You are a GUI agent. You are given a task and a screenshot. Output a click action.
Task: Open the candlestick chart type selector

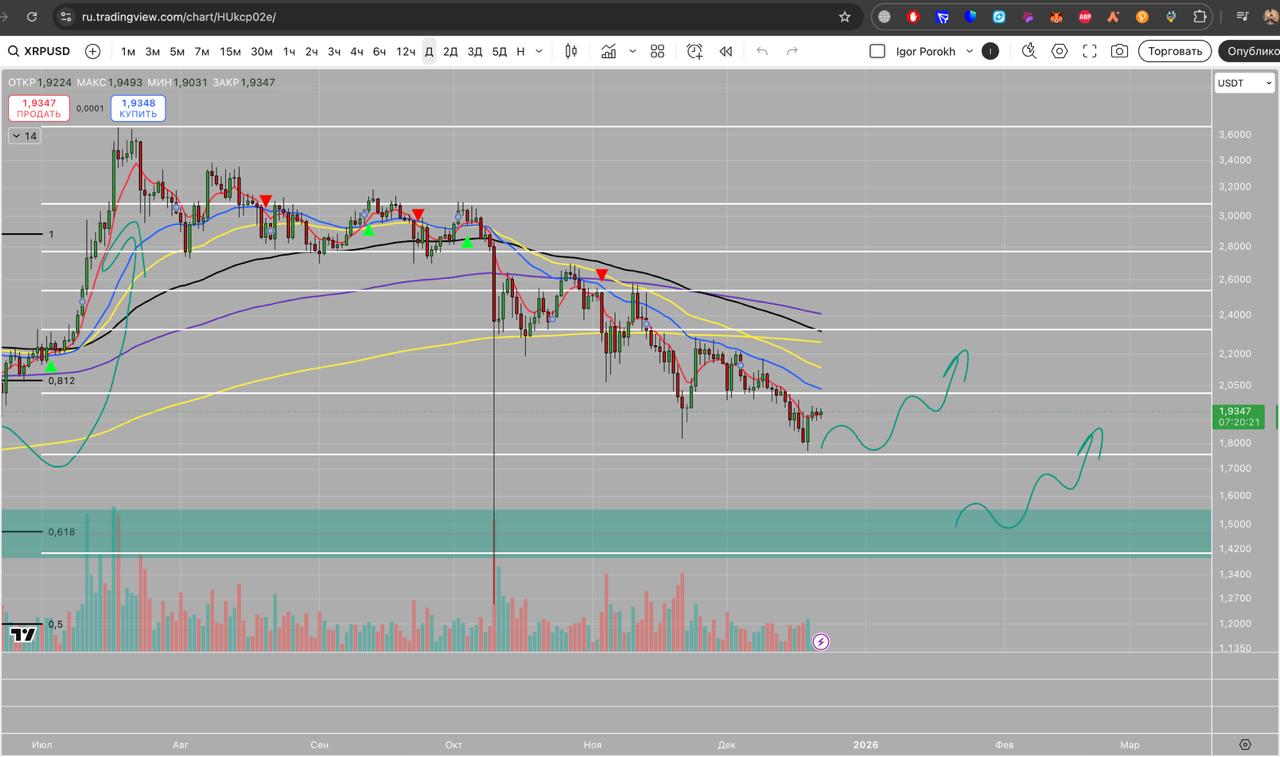click(x=571, y=52)
